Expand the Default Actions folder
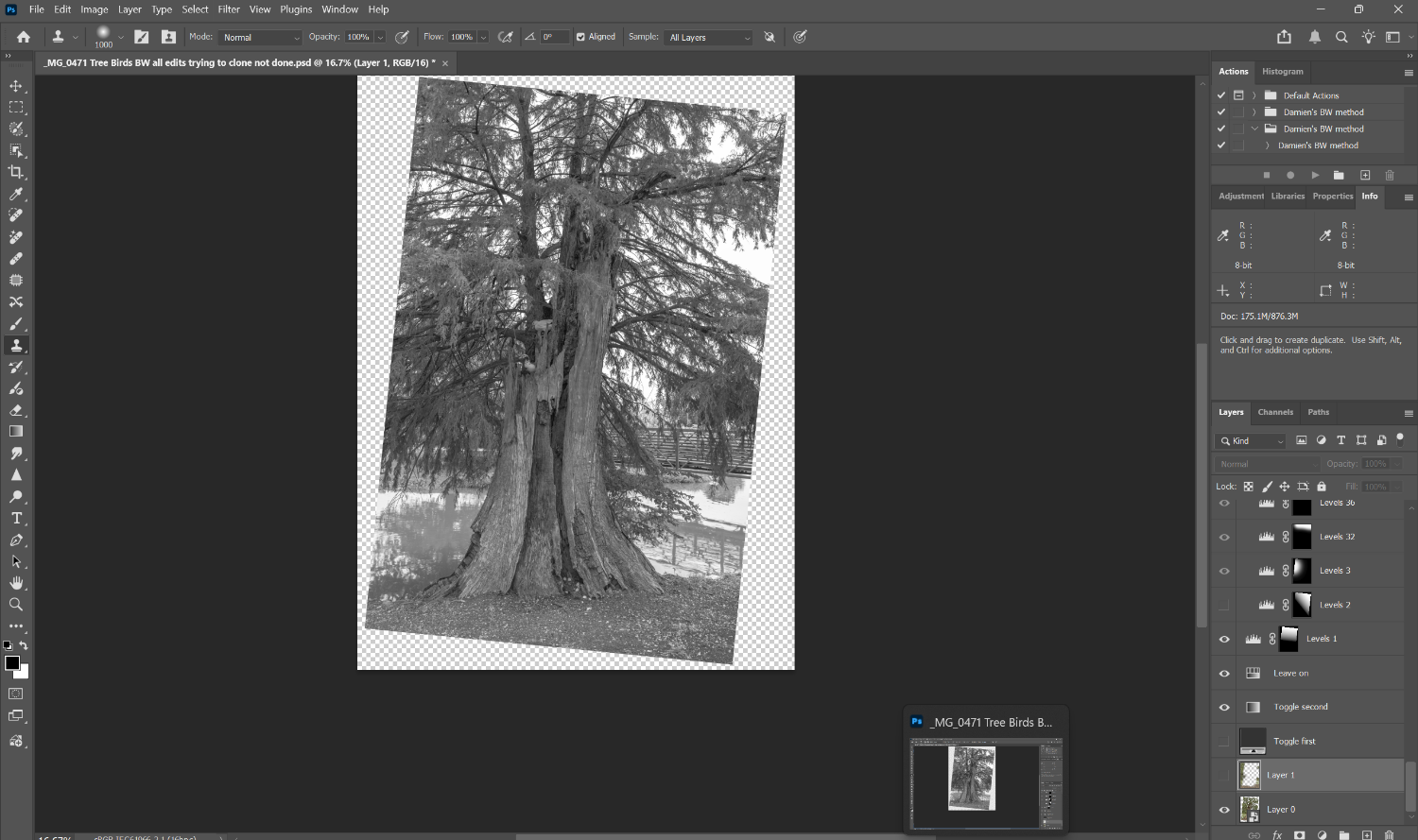Screen dimensions: 1418x840 [x=1254, y=95]
